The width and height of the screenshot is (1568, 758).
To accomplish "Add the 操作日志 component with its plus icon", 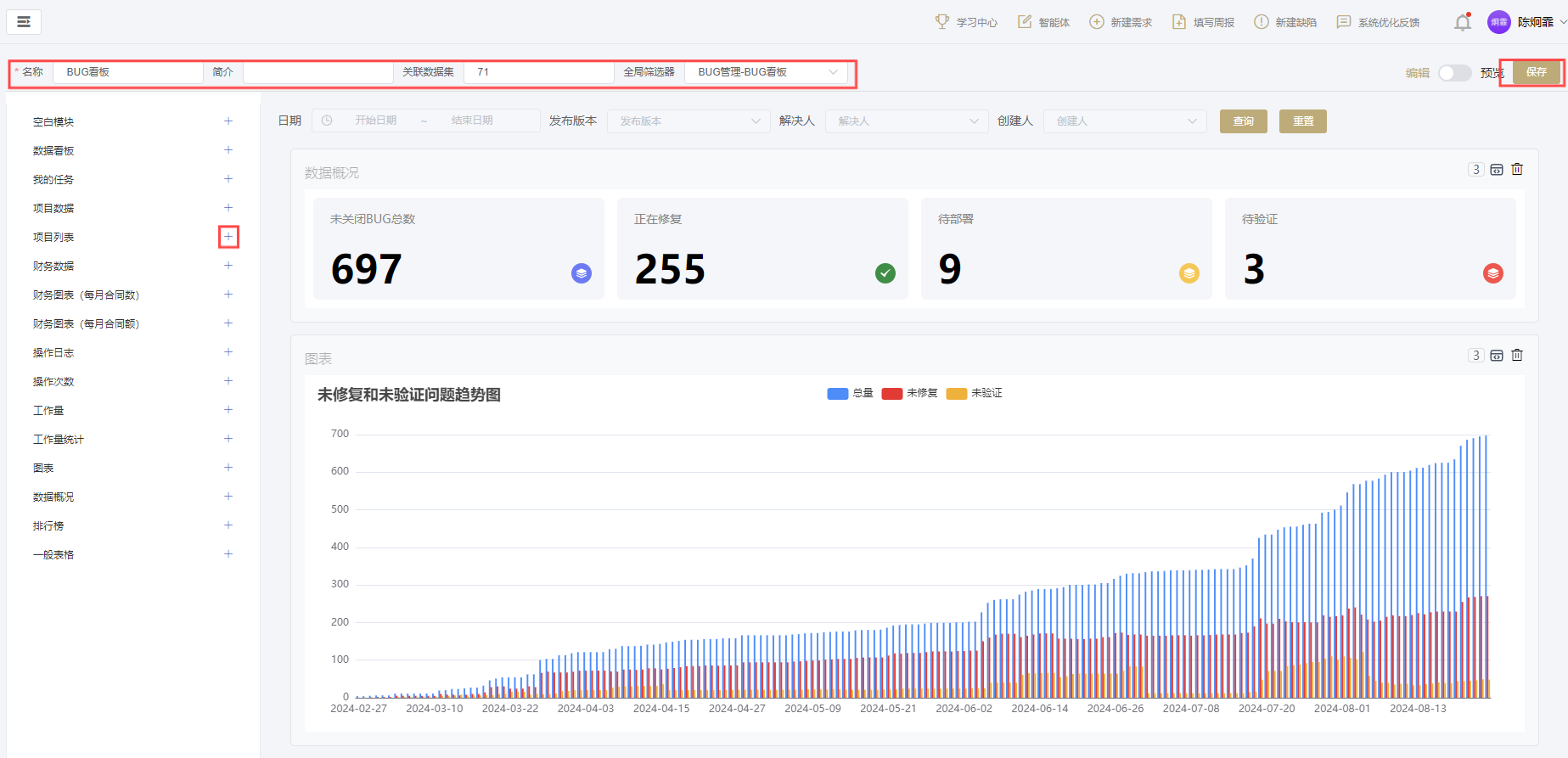I will click(228, 352).
